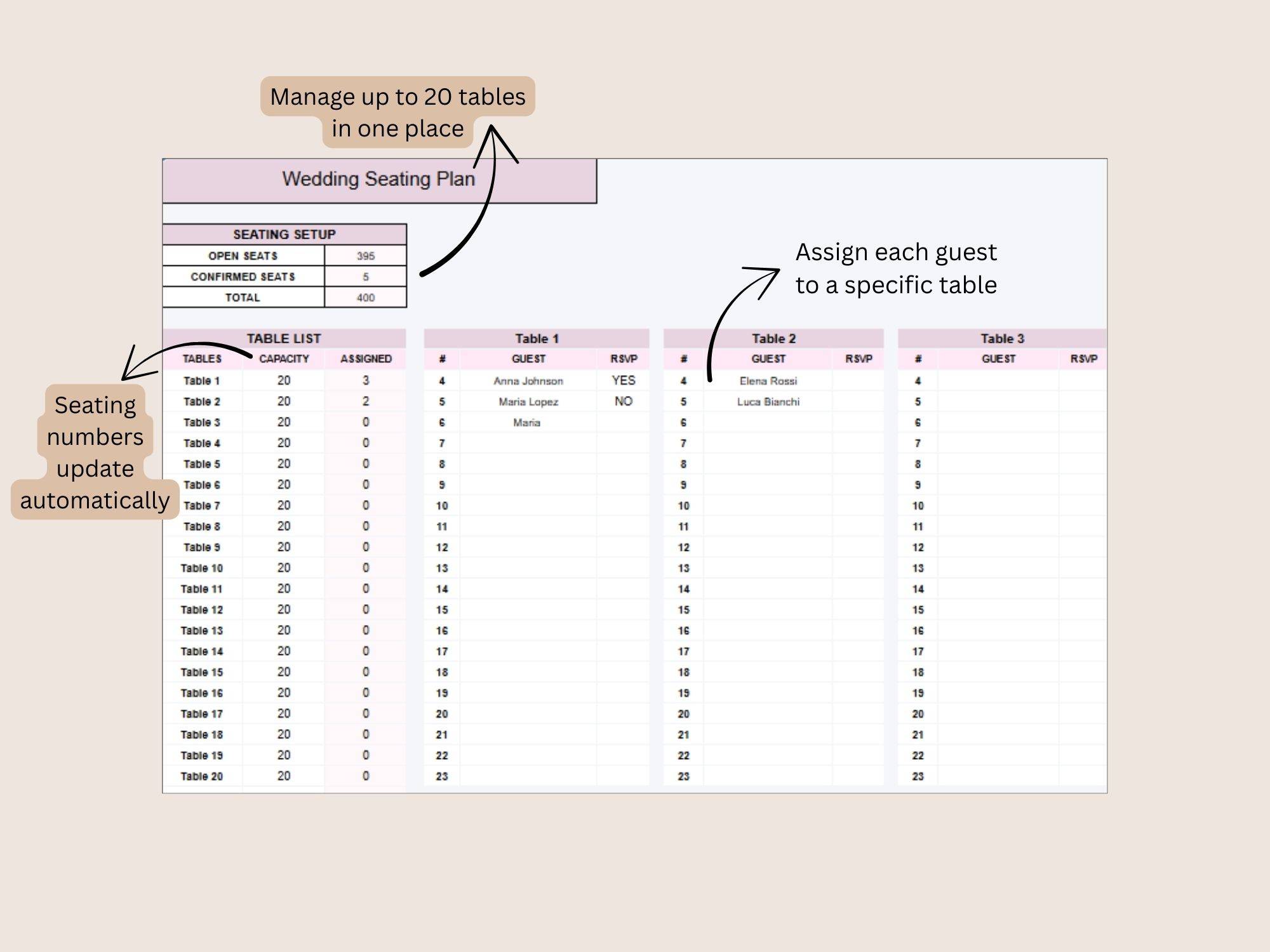Click the Table 3 section header
Screen dimensions: 1270x952
(1001, 338)
